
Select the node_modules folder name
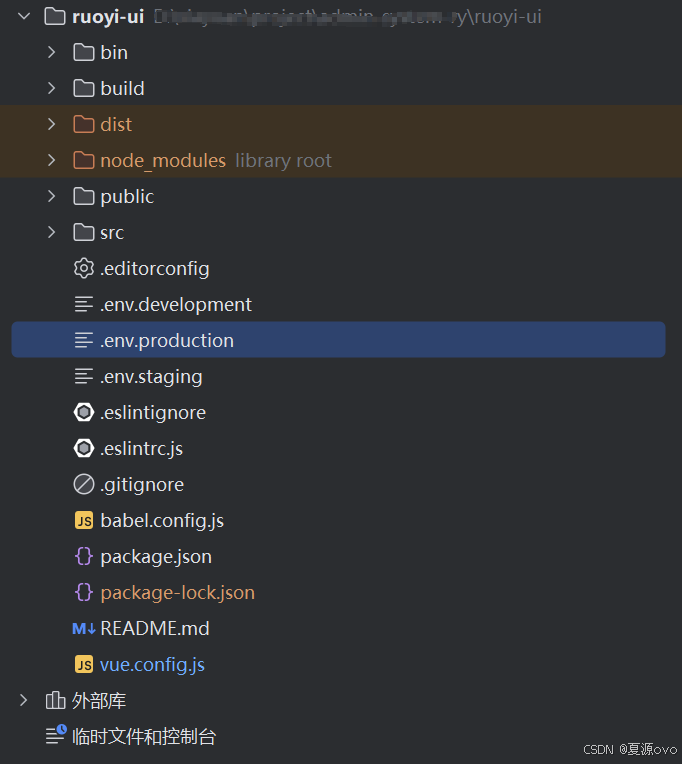163,161
